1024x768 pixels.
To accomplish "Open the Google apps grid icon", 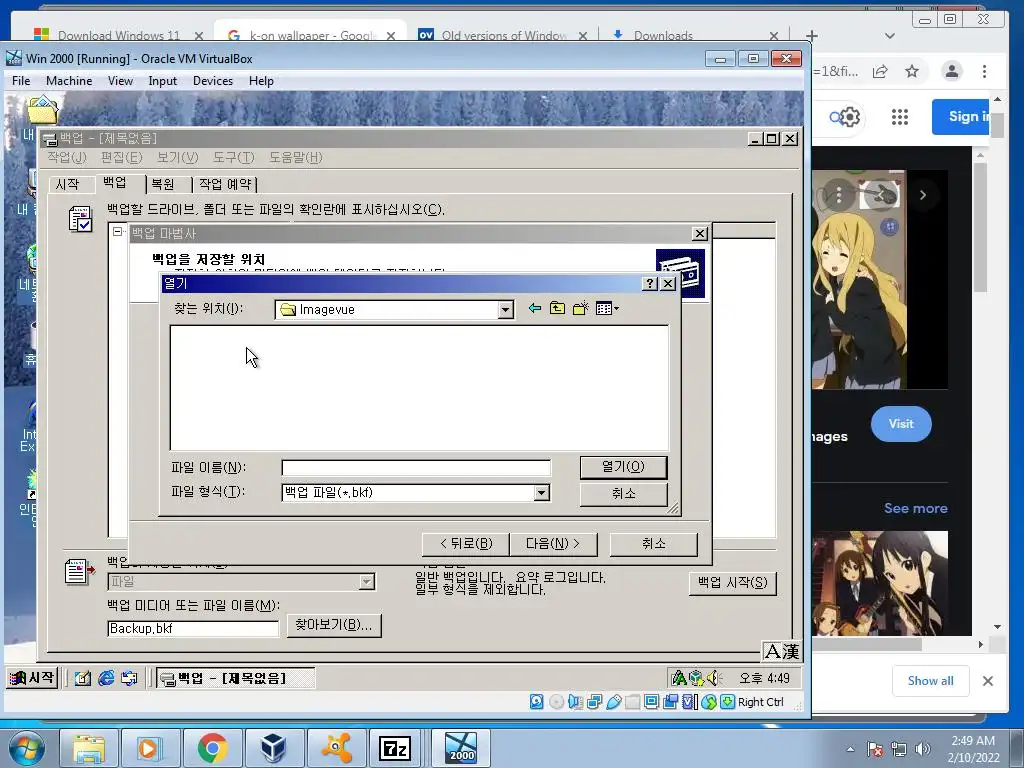I will point(900,117).
